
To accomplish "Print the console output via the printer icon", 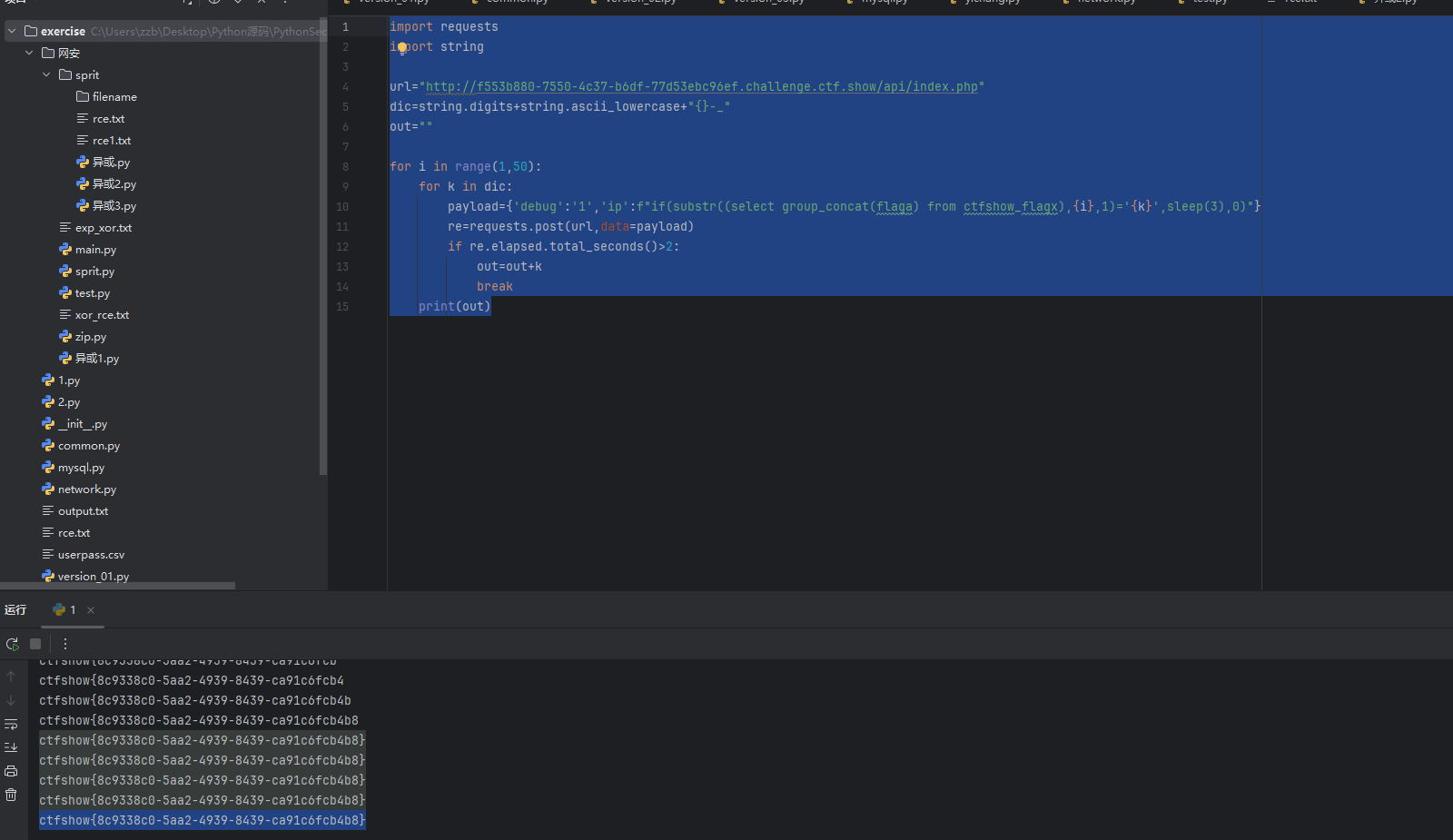I will 11,771.
